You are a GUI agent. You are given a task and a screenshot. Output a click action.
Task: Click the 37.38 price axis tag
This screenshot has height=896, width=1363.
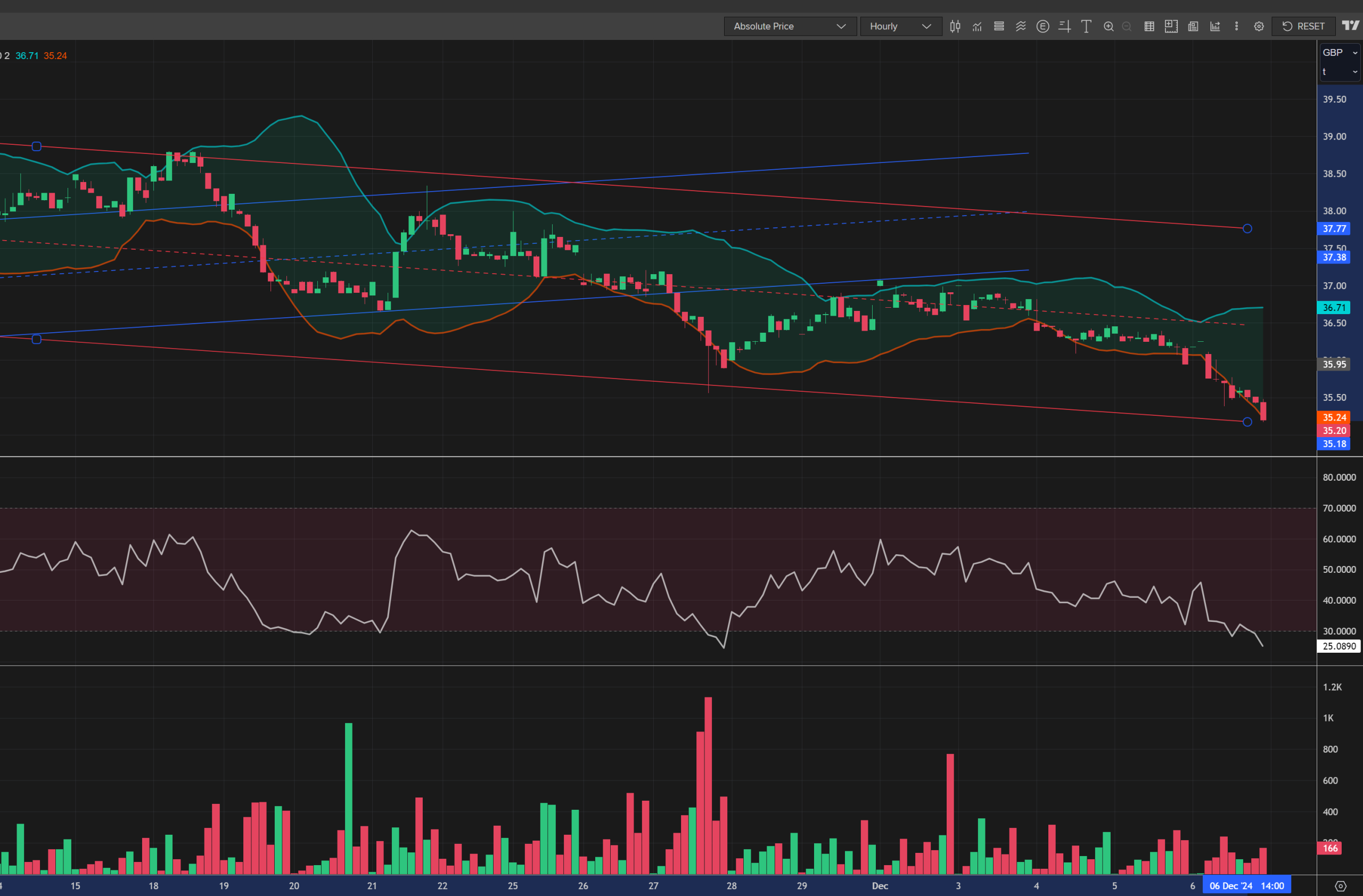1334,258
